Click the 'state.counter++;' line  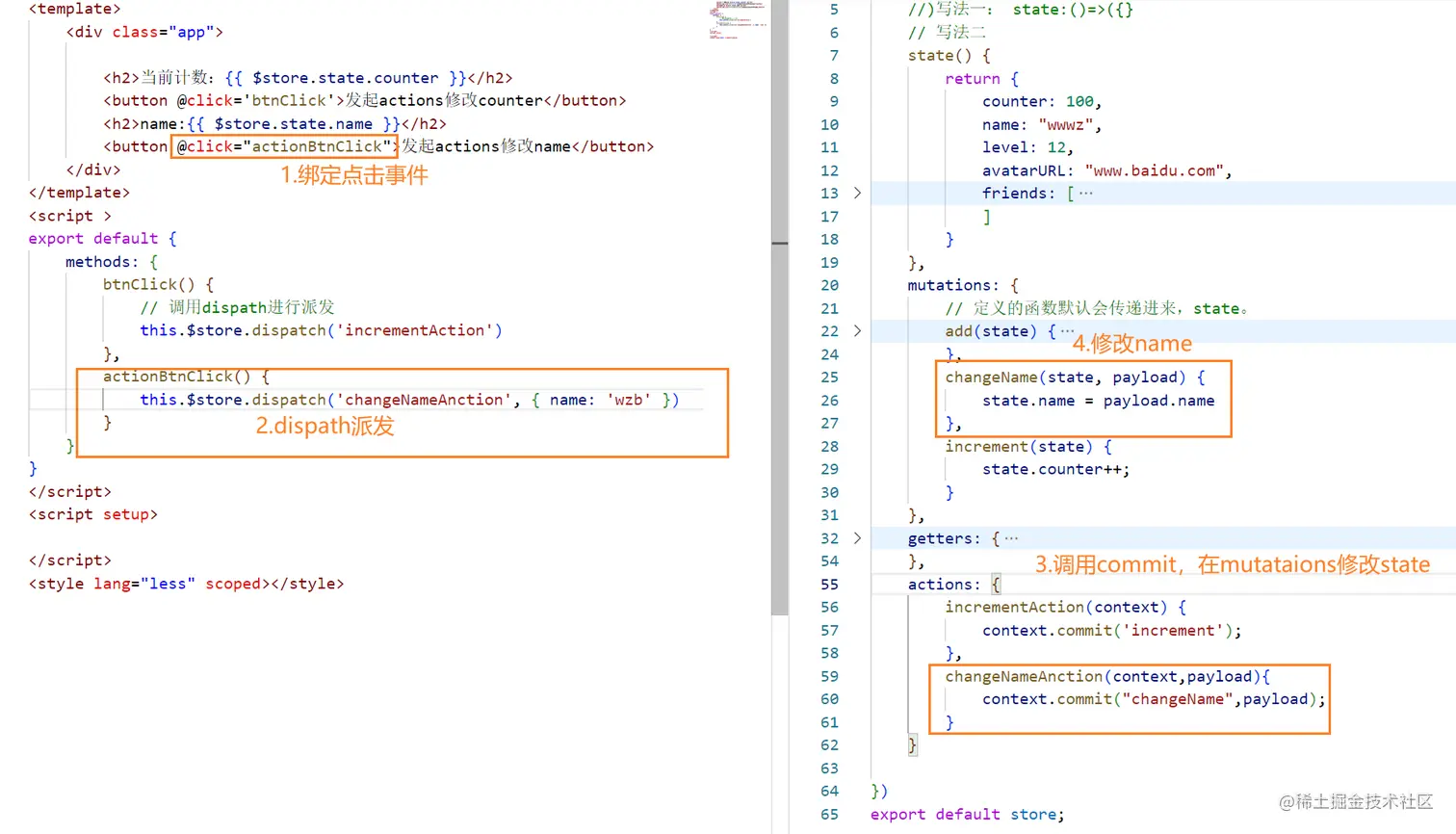pyautogui.click(x=1056, y=469)
